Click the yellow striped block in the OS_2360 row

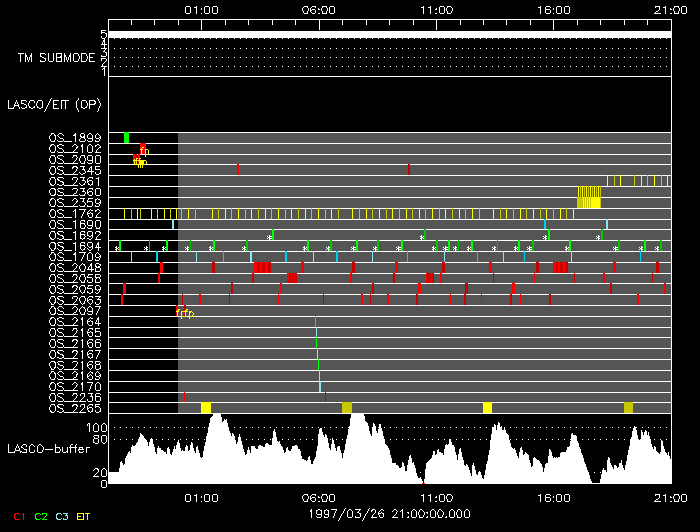(589, 191)
